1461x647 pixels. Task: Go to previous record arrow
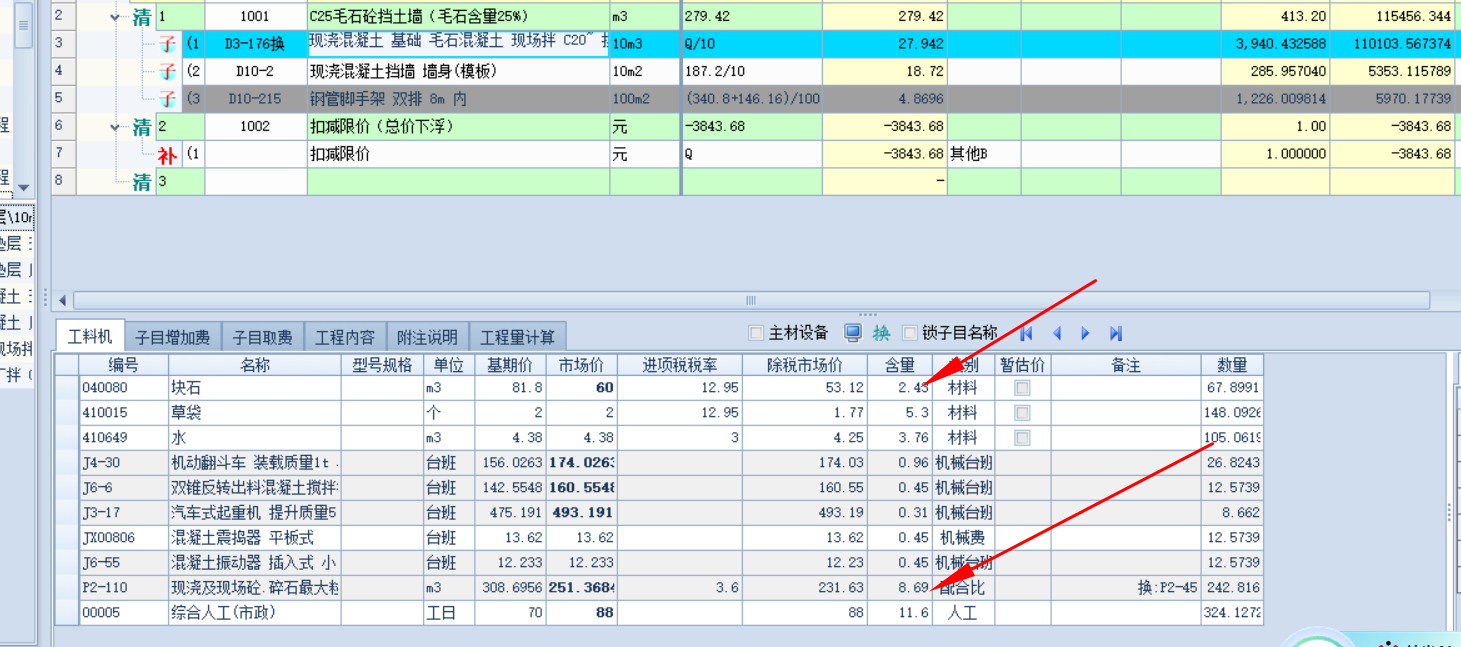click(x=1058, y=332)
